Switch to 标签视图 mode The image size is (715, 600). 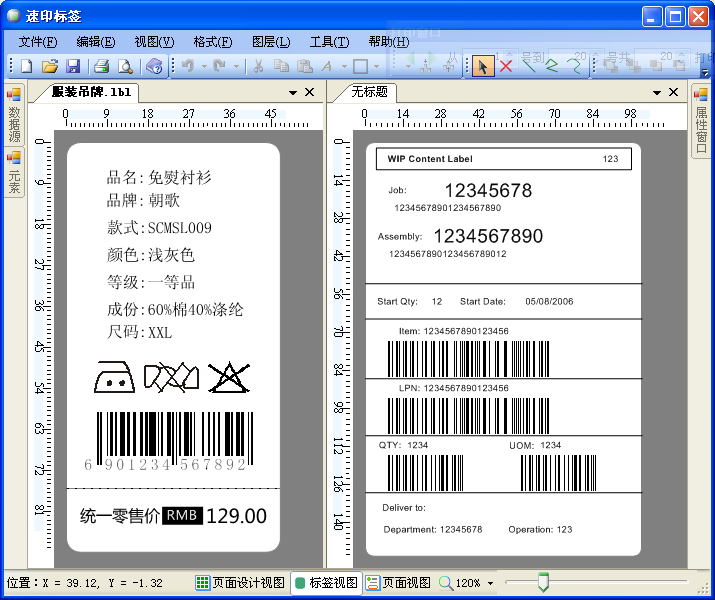point(326,582)
